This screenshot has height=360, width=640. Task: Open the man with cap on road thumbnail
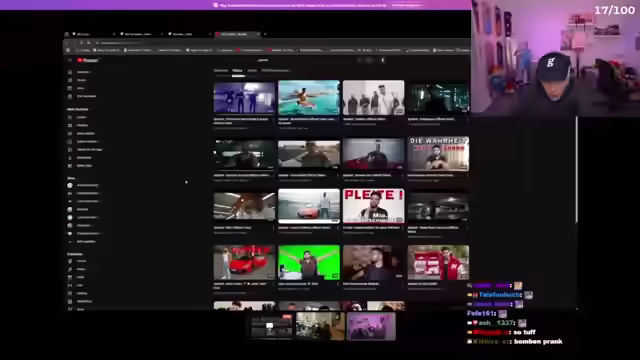point(309,154)
